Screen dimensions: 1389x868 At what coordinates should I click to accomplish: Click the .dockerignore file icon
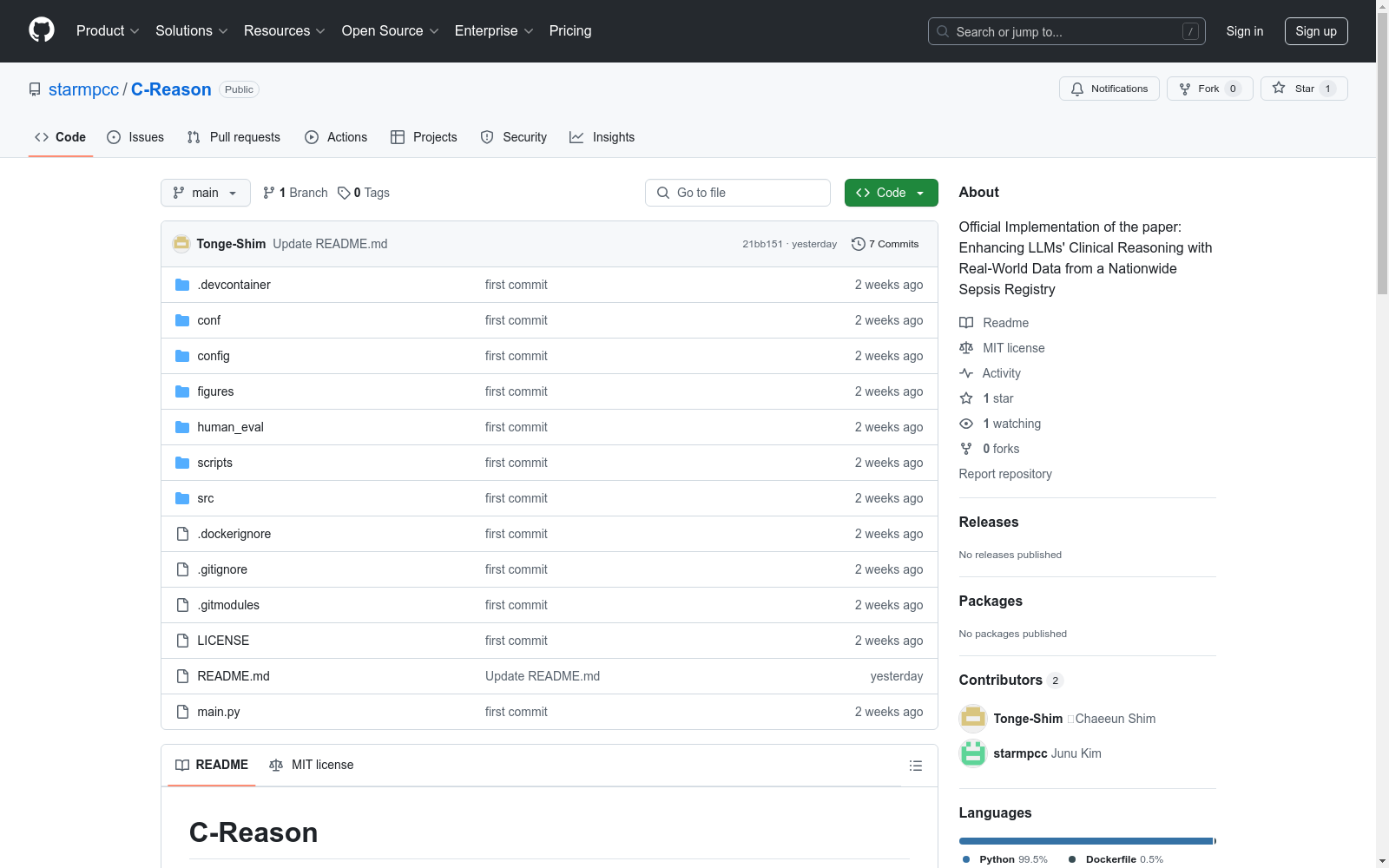(182, 534)
